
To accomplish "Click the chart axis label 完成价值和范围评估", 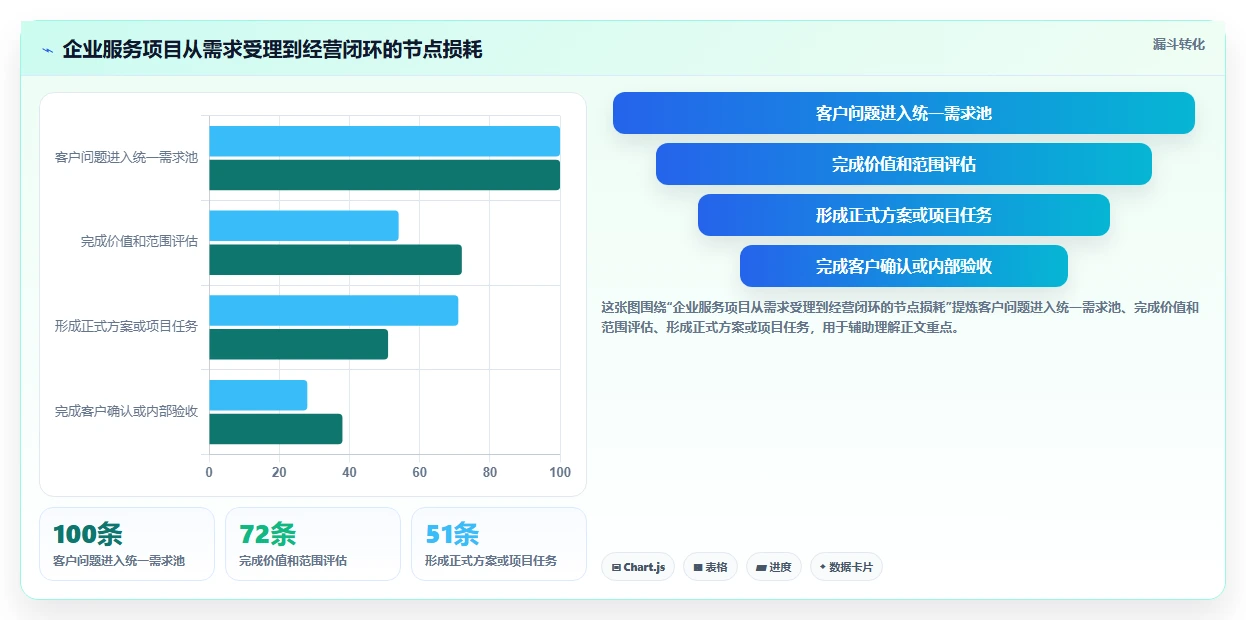I will tap(139, 242).
